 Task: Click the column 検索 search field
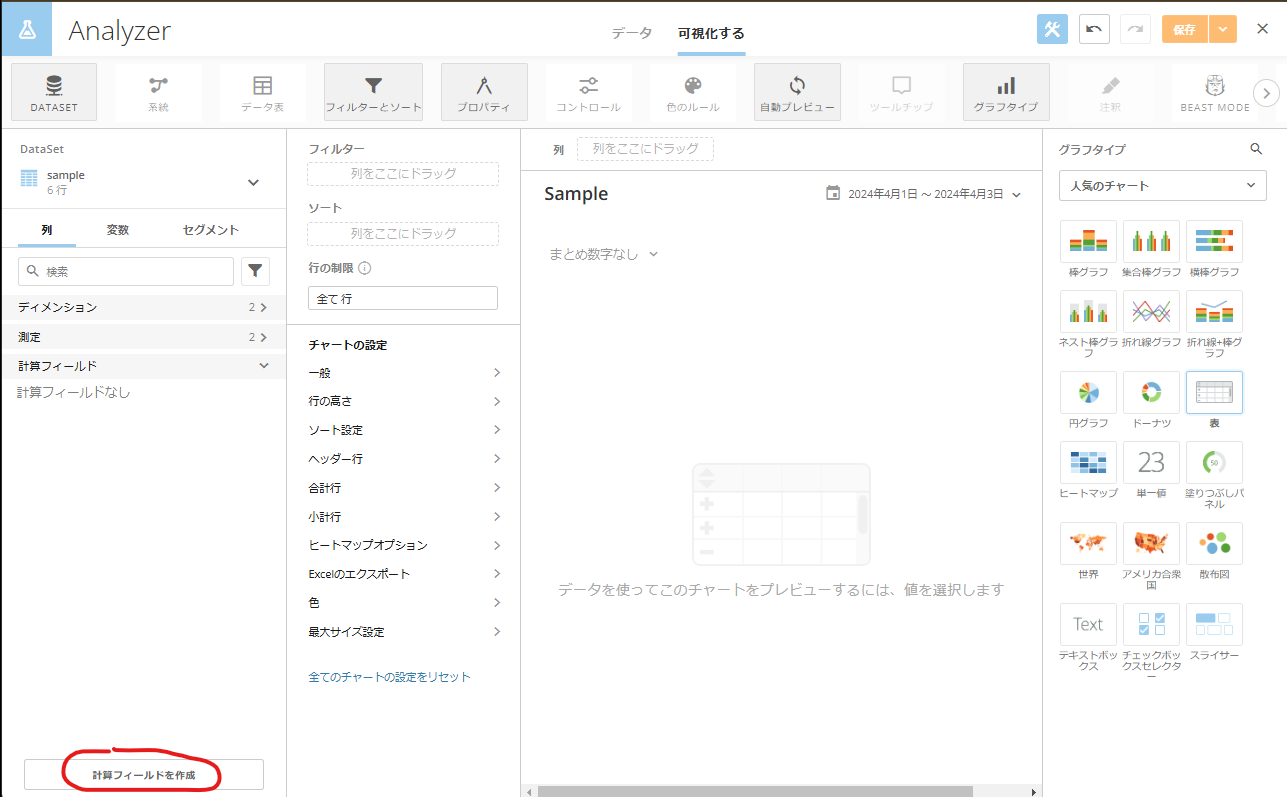(126, 271)
